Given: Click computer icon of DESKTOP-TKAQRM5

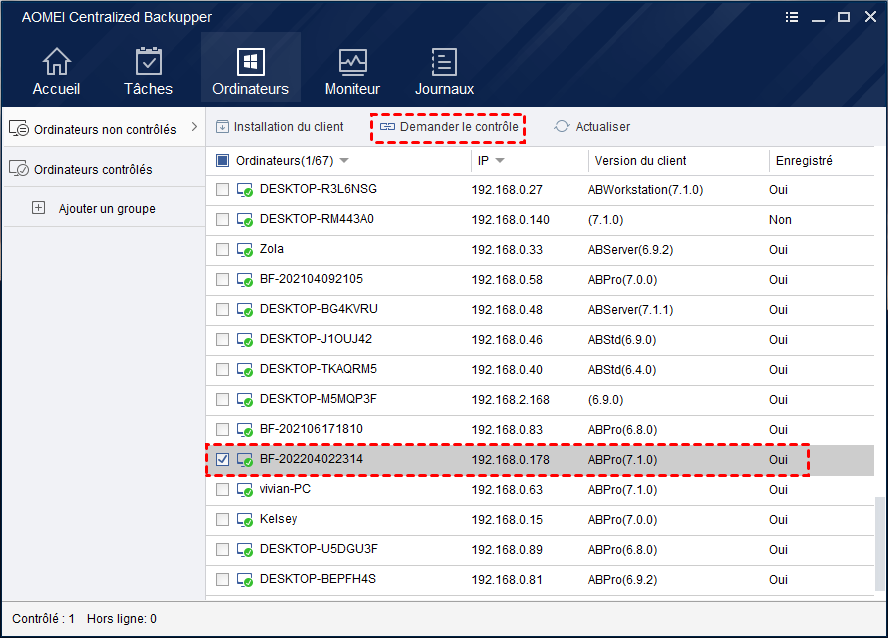Looking at the screenshot, I should click(x=245, y=370).
